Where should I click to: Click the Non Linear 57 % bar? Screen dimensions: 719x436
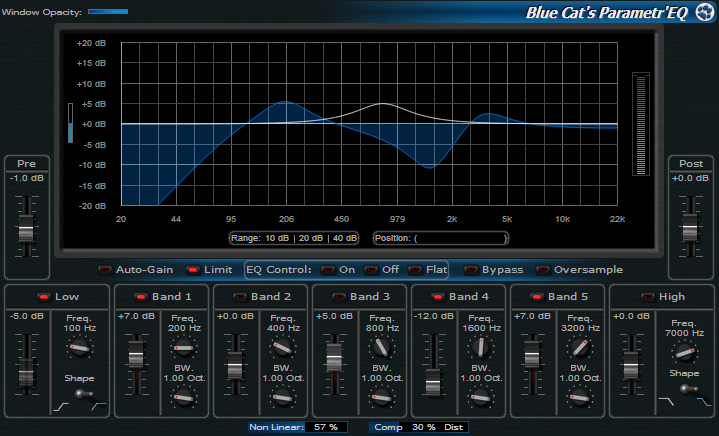pos(298,427)
